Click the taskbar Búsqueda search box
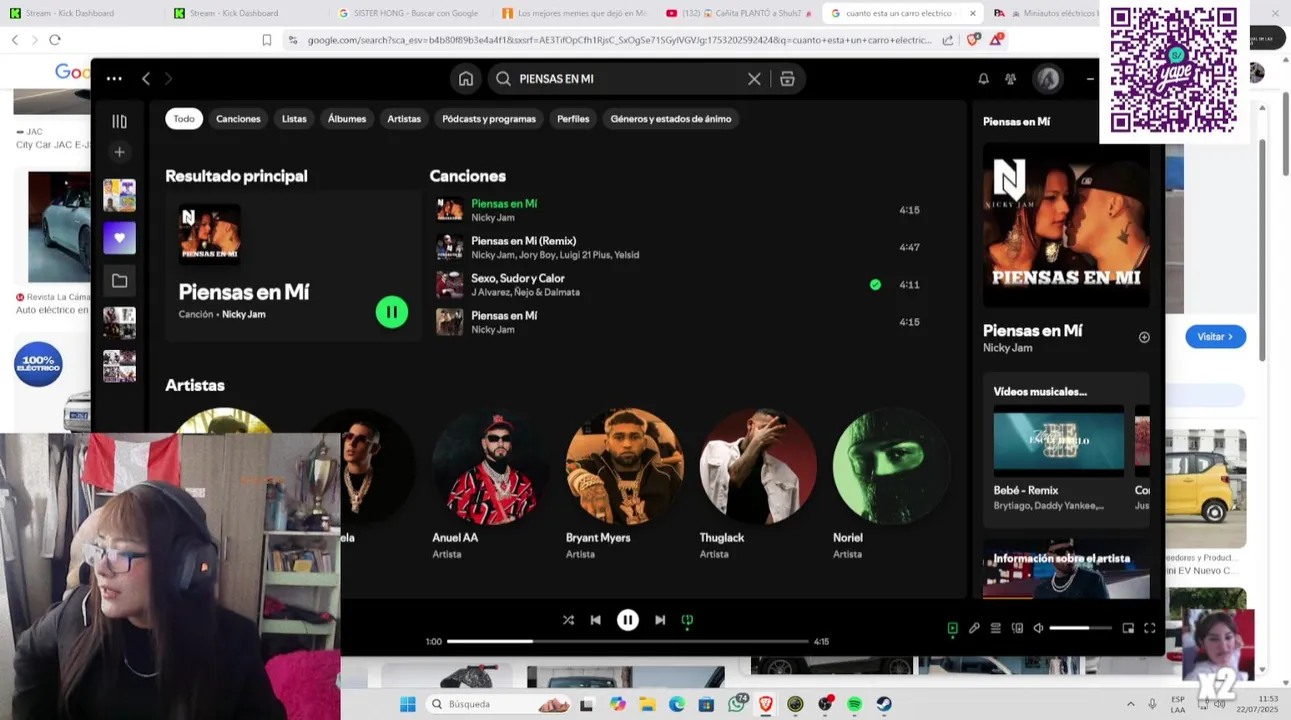 pyautogui.click(x=499, y=704)
